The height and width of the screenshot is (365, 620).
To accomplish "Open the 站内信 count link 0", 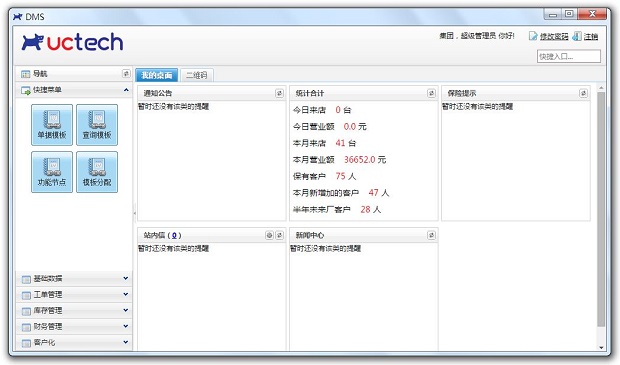I will pos(174,235).
